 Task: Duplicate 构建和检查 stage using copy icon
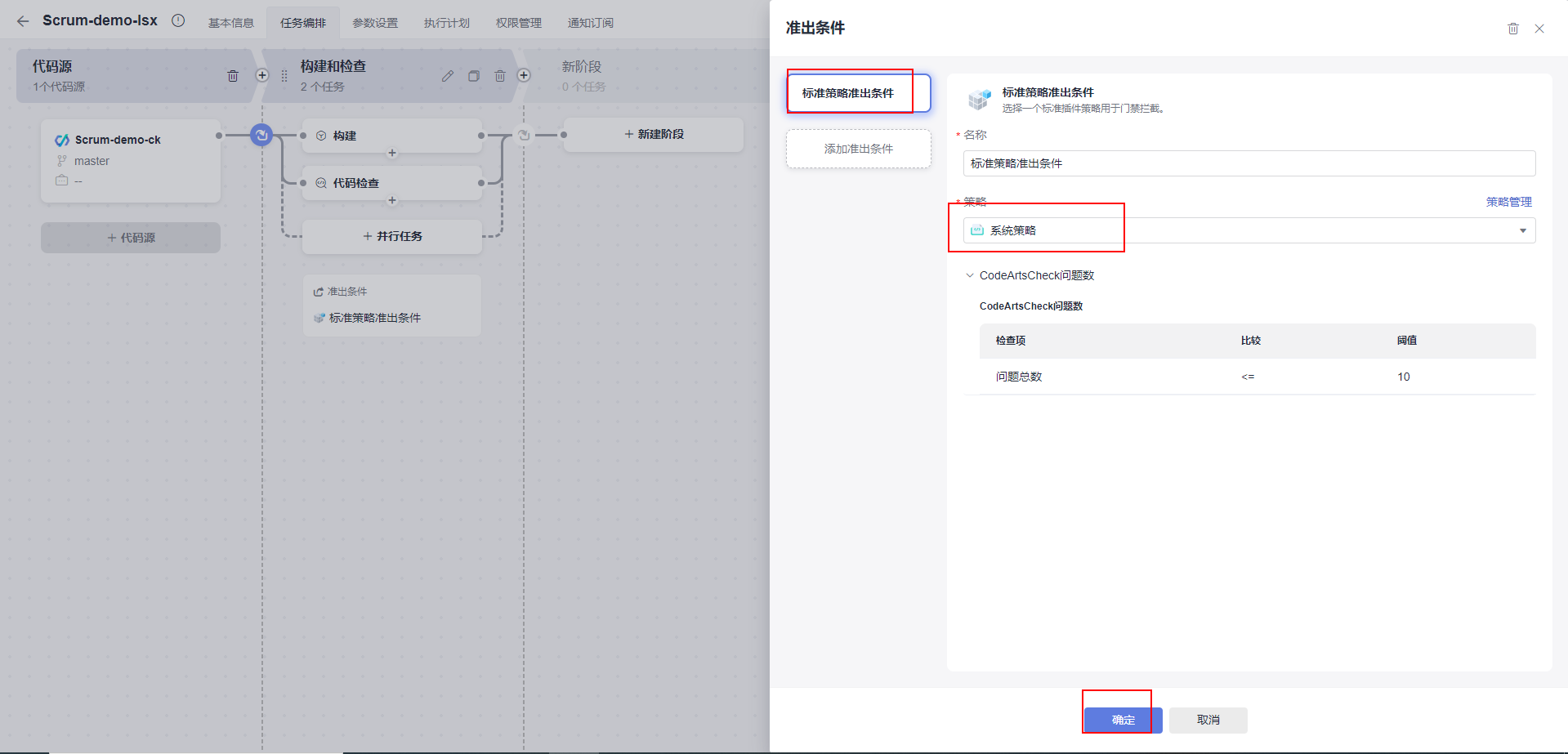473,75
